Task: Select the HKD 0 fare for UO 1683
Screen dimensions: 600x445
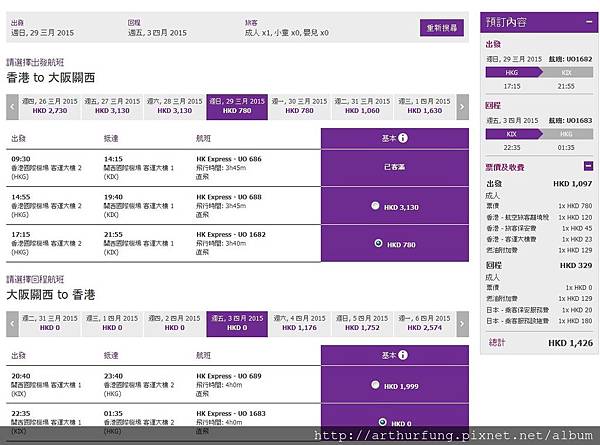Action: (382, 422)
